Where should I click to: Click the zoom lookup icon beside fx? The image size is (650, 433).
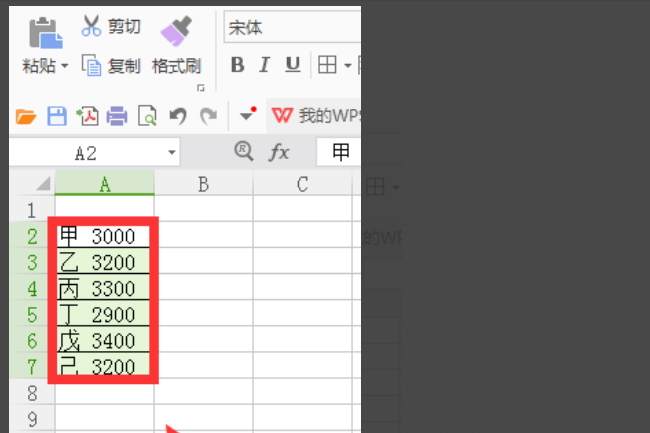pos(244,151)
